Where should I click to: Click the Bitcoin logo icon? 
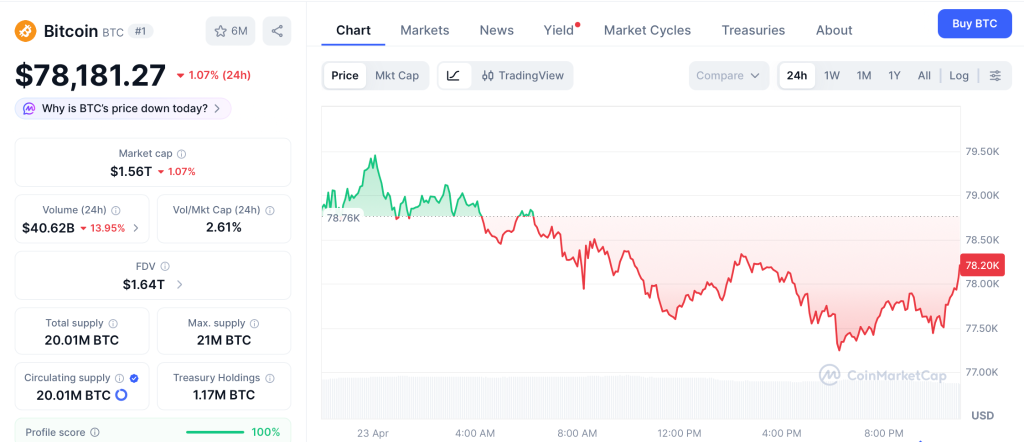pyautogui.click(x=26, y=31)
